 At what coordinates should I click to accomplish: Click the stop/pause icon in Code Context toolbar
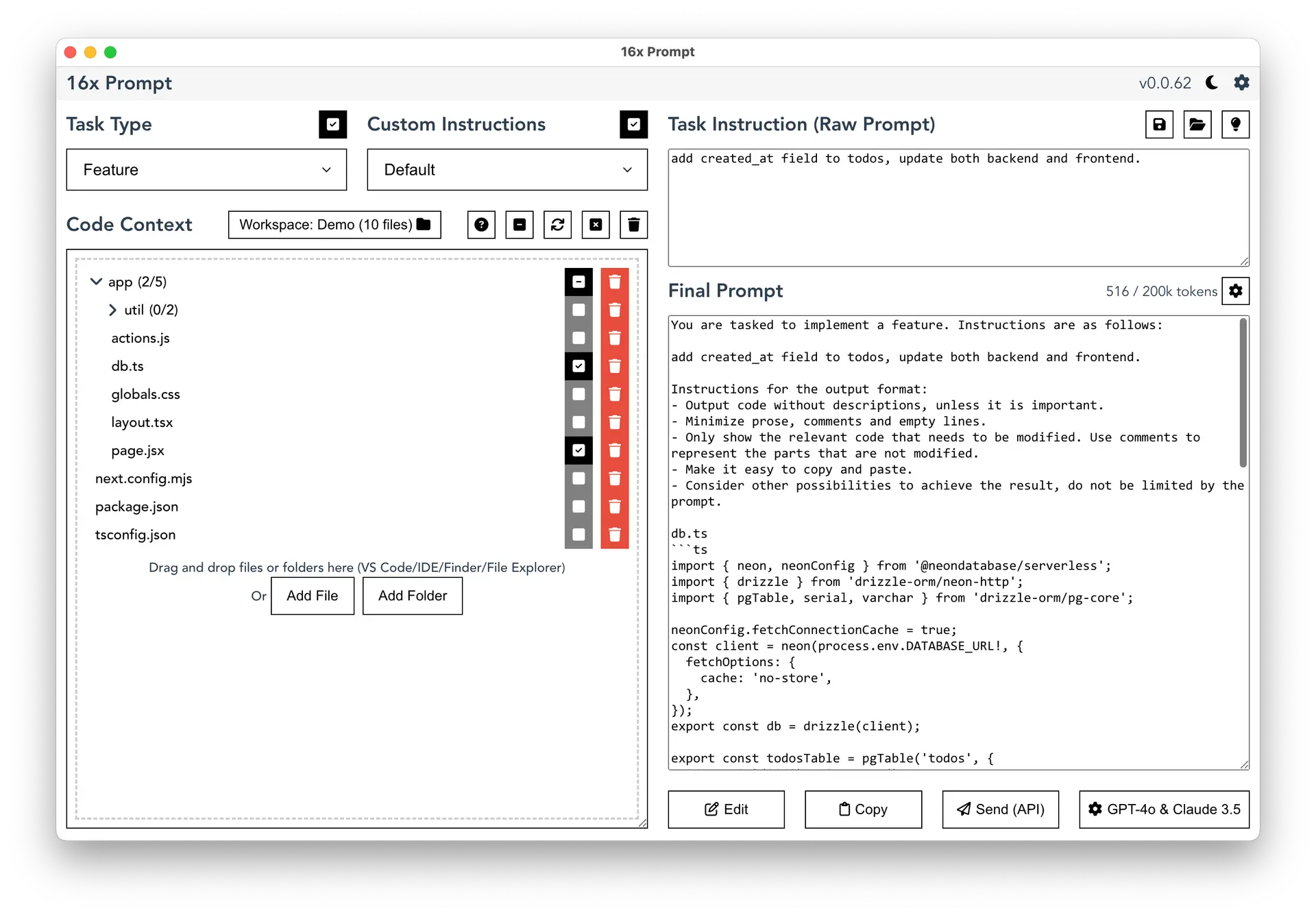tap(519, 224)
